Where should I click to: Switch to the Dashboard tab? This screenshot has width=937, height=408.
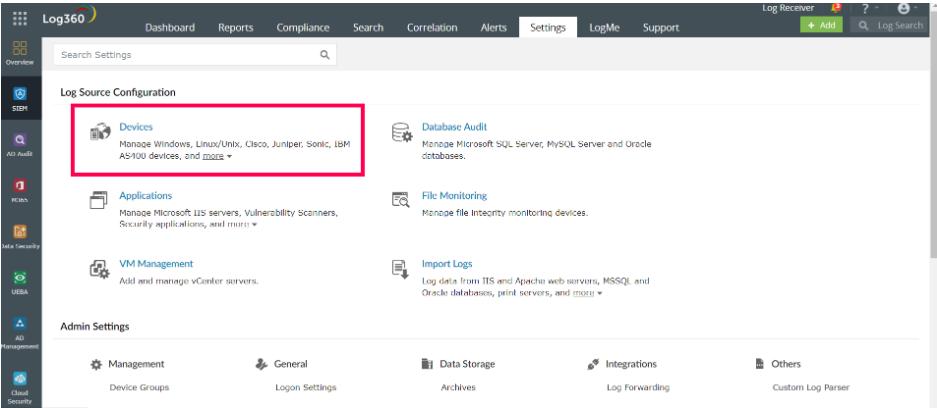169,28
